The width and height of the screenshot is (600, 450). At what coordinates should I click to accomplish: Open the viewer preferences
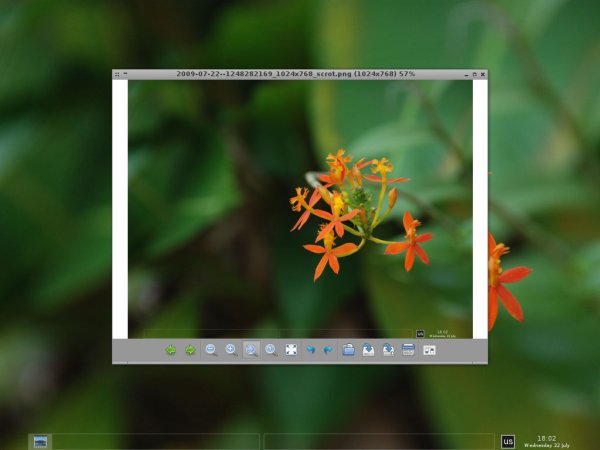pos(429,350)
